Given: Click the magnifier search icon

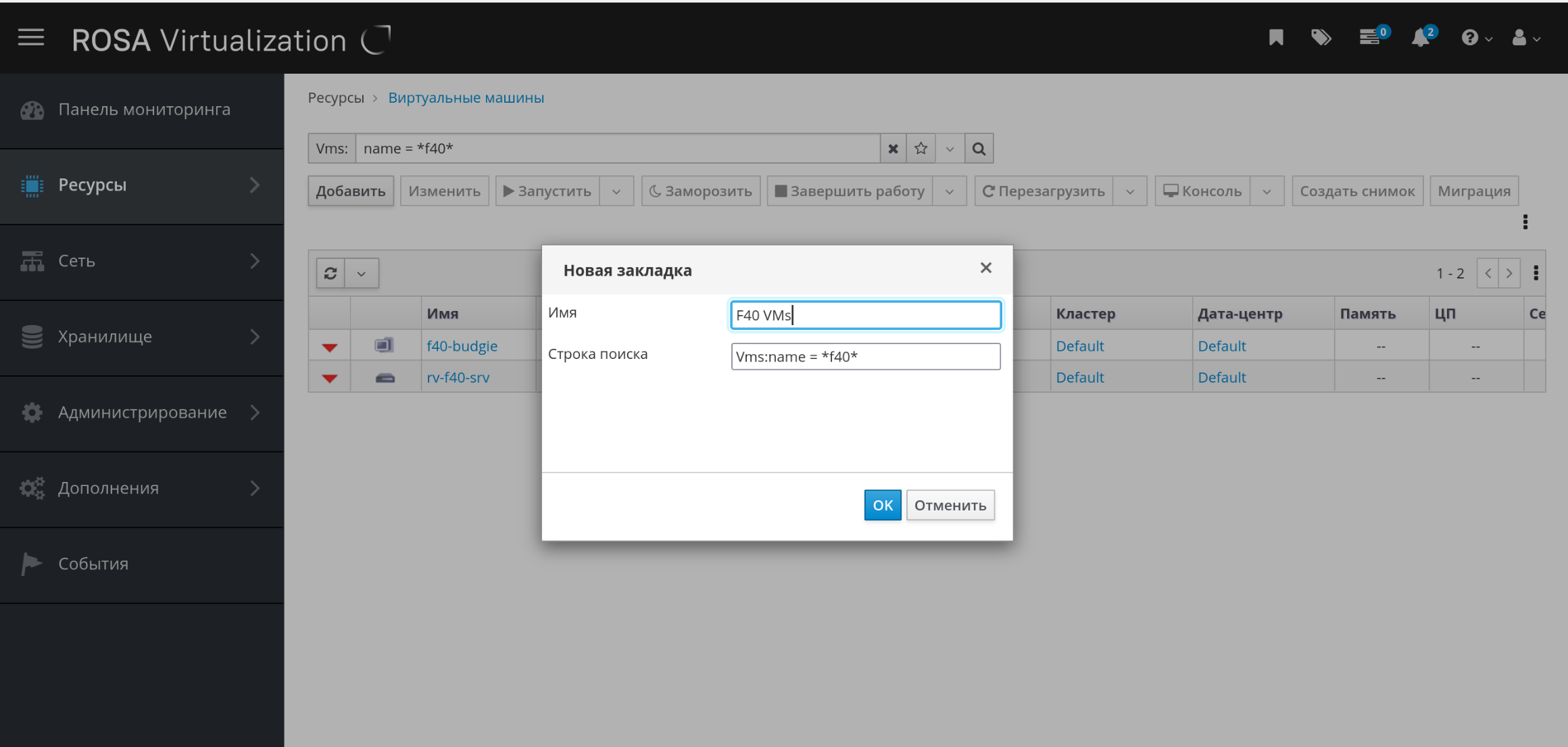Looking at the screenshot, I should pos(979,149).
